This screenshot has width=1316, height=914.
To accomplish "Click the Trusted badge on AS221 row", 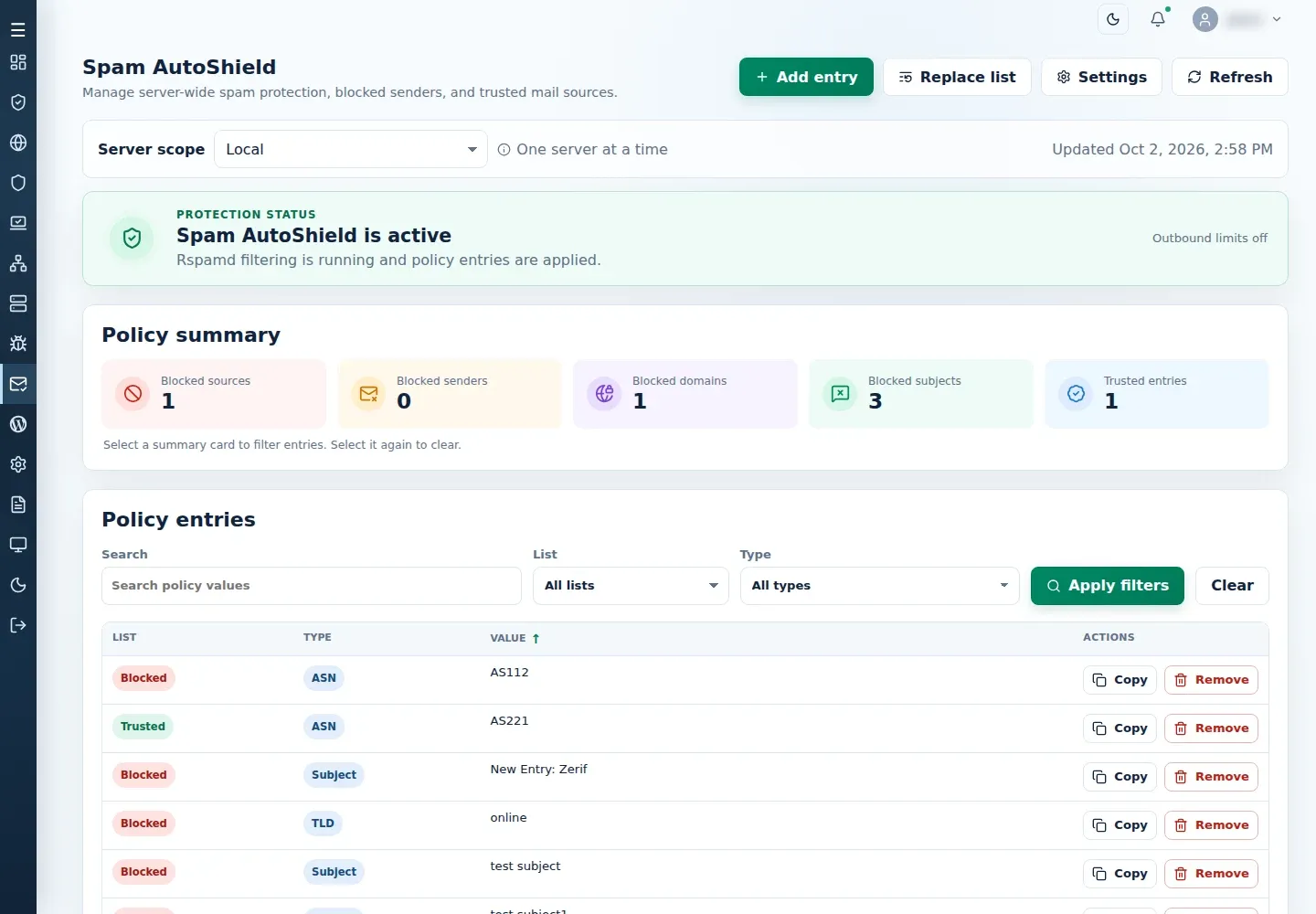I will tap(143, 727).
